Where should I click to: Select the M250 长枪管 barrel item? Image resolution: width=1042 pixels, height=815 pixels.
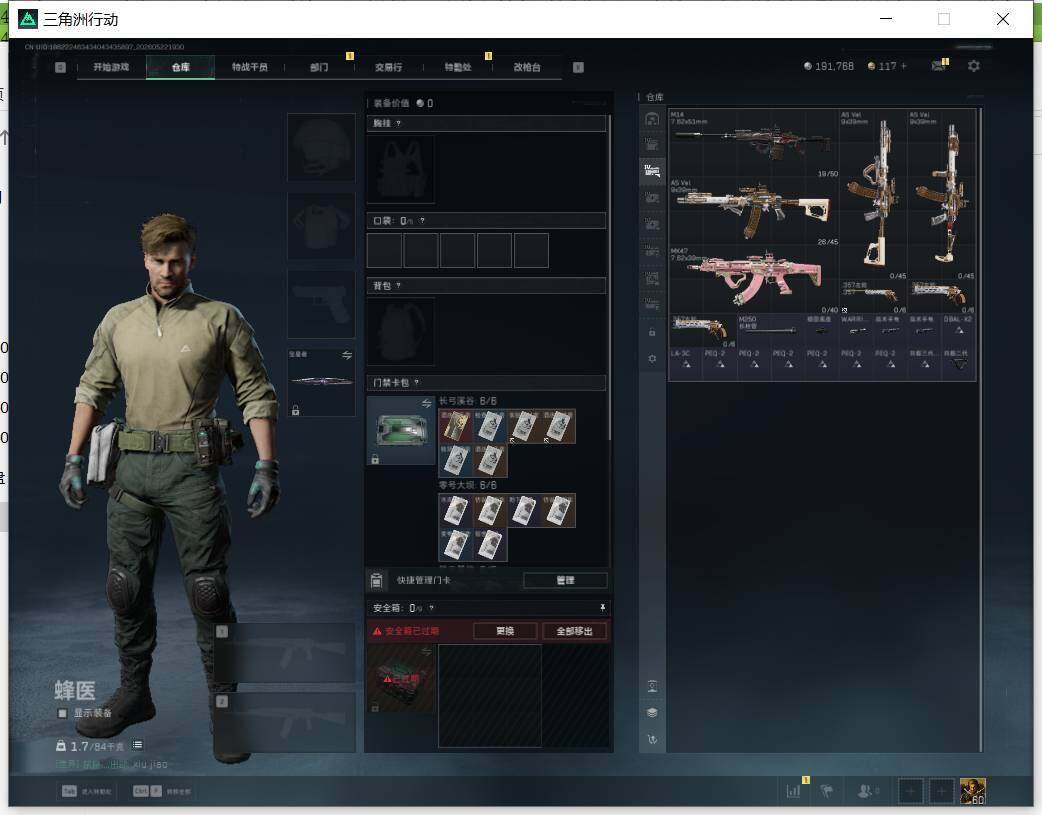770,330
